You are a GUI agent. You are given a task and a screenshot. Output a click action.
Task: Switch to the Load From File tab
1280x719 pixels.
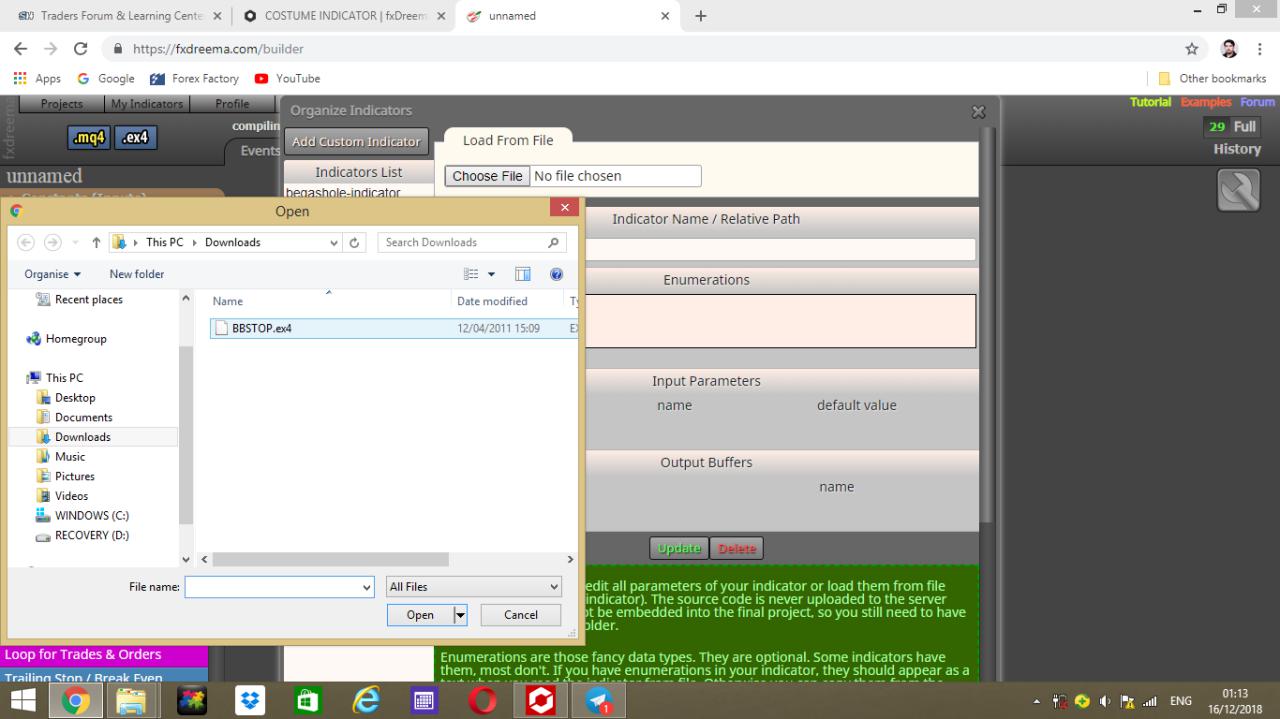click(x=508, y=140)
